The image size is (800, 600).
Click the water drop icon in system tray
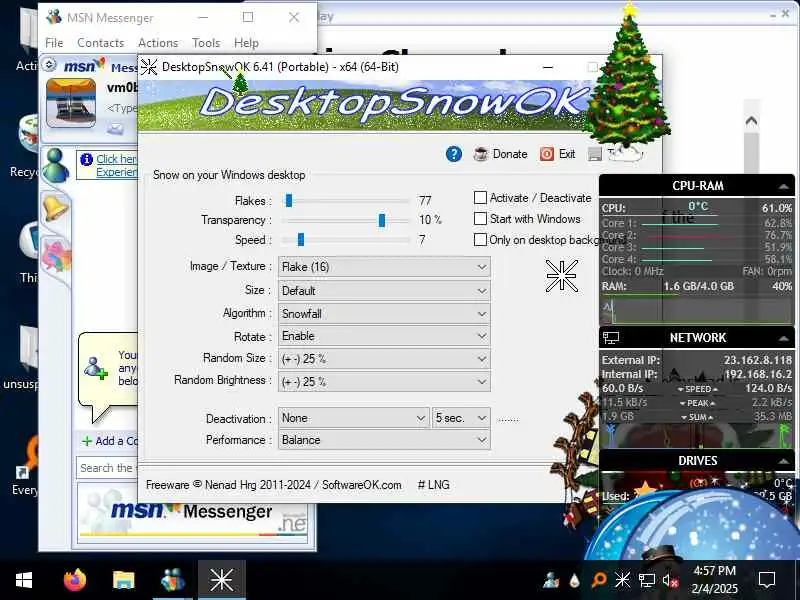pyautogui.click(x=575, y=581)
